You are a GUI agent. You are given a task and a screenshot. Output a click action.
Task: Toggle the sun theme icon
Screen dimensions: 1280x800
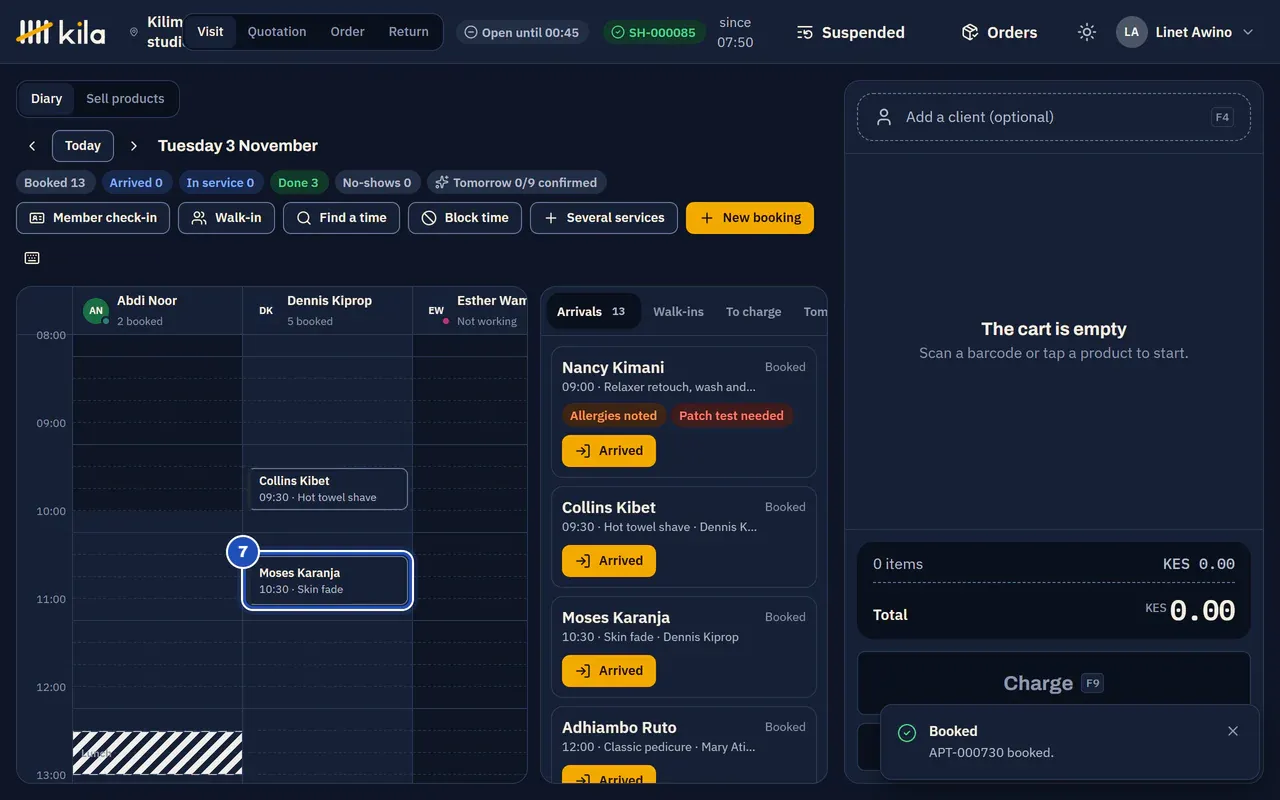[x=1087, y=32]
